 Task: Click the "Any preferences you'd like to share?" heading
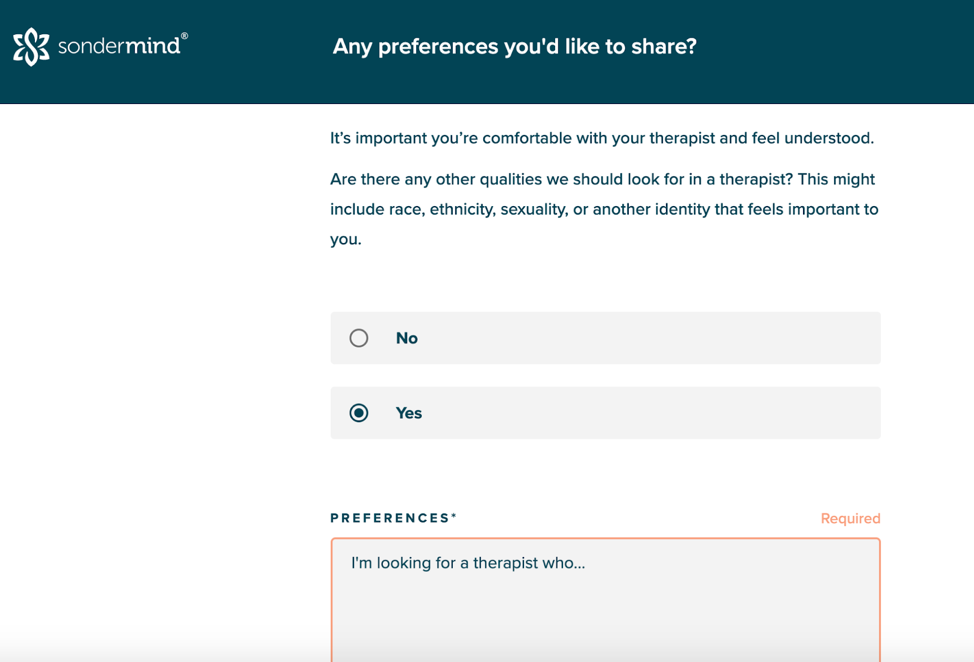[514, 47]
